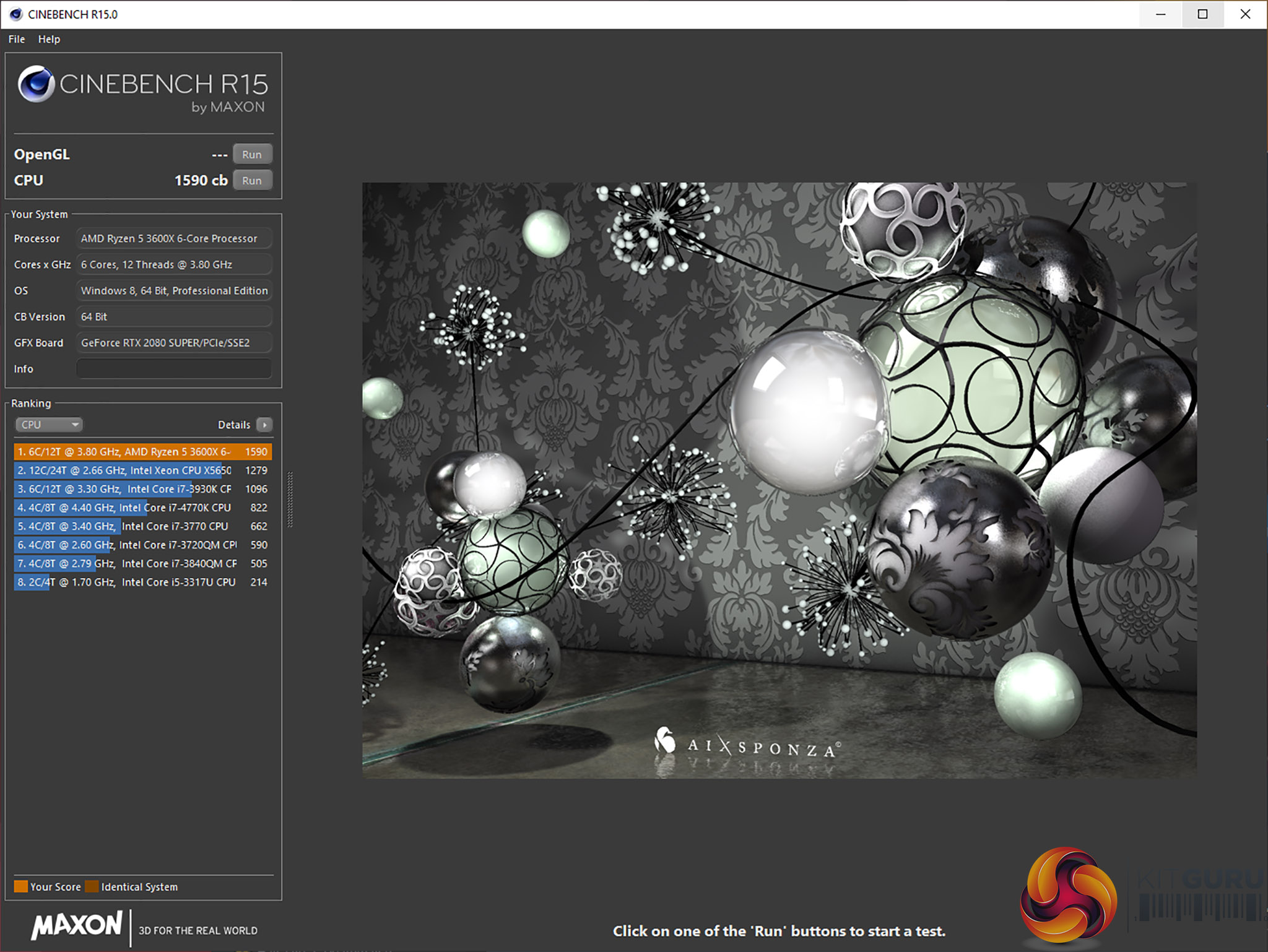The image size is (1268, 952).
Task: Select the Core i7-4770K ranking entry
Action: click(x=142, y=508)
